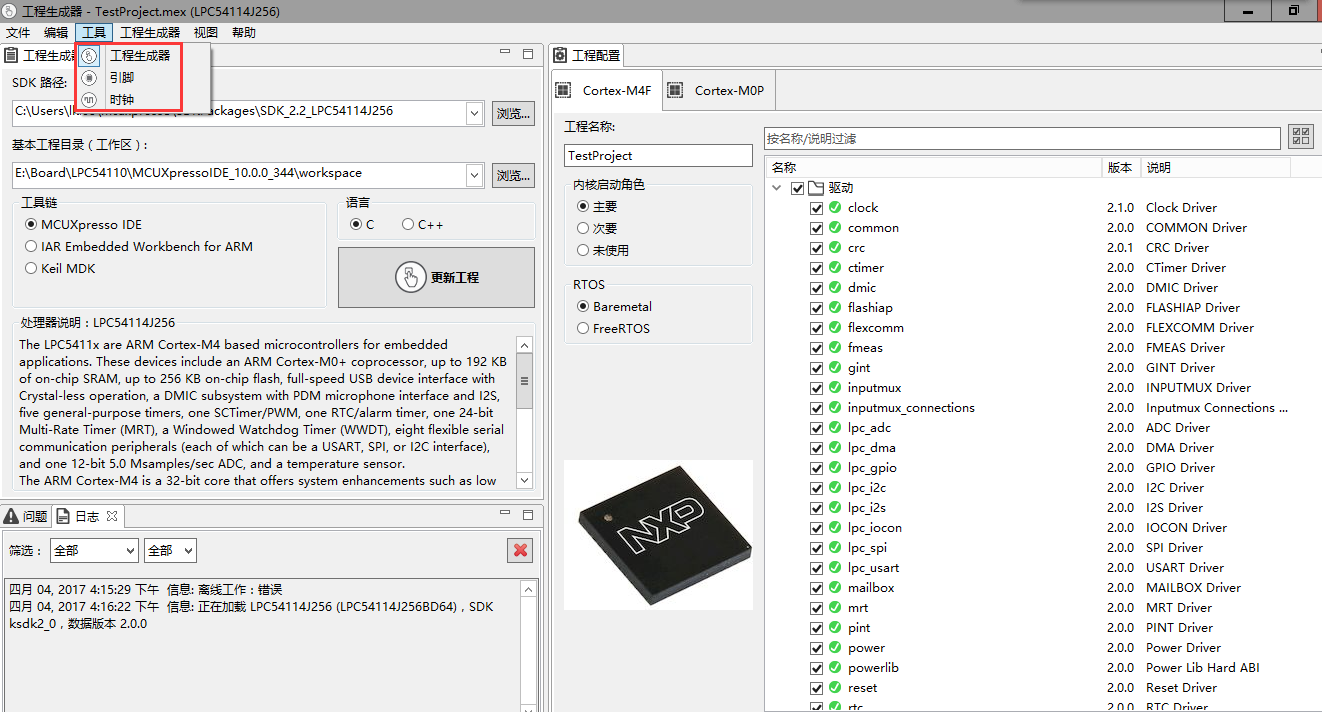Open first 全部 log filter dropdown

[x=94, y=550]
